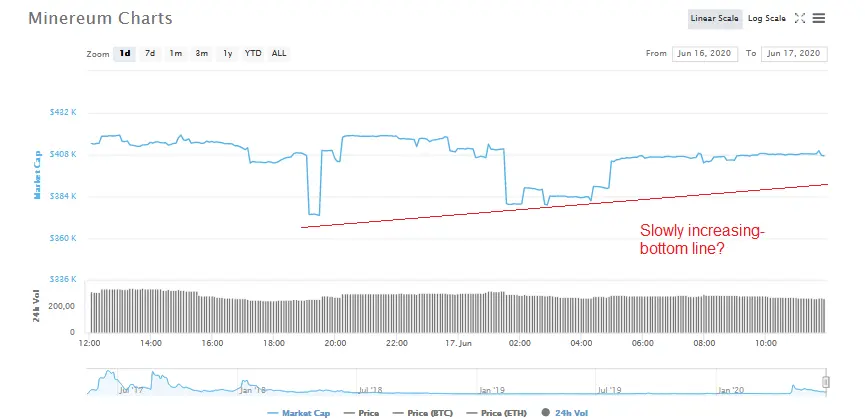
Task: Click the Minereum Charts heading
Action: coord(100,18)
